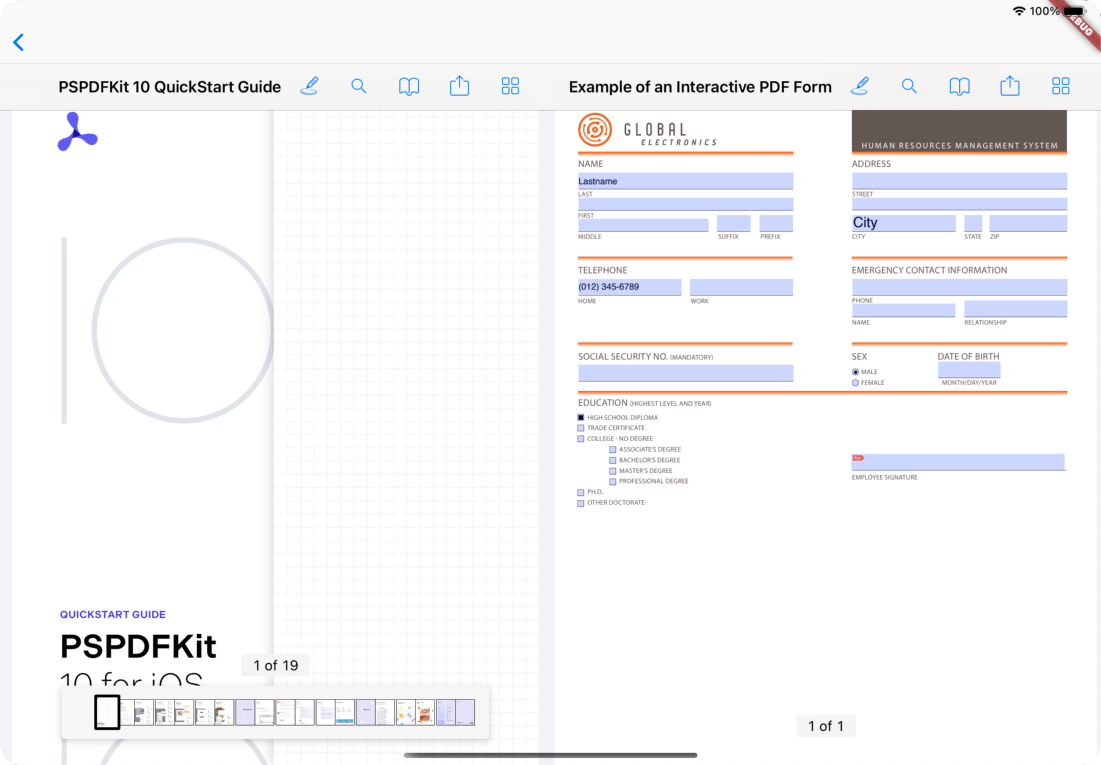Click the Date of Birth field
This screenshot has height=765, width=1101.
pyautogui.click(x=968, y=371)
